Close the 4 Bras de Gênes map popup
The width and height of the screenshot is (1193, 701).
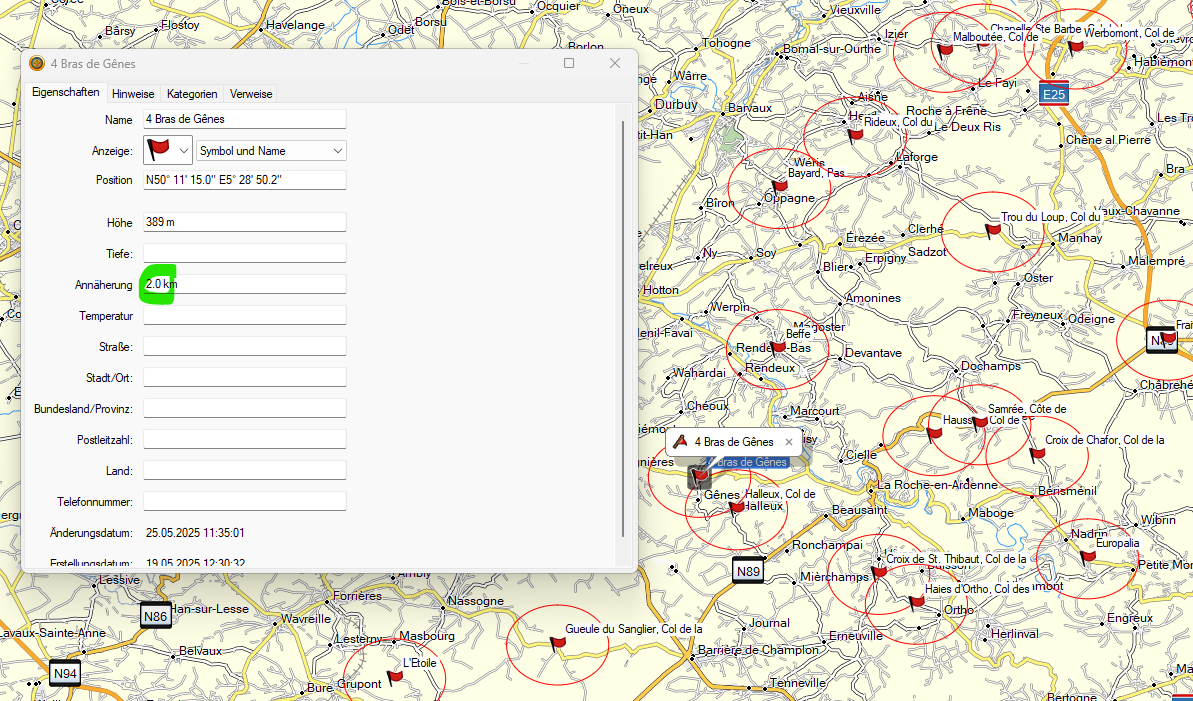(x=788, y=441)
